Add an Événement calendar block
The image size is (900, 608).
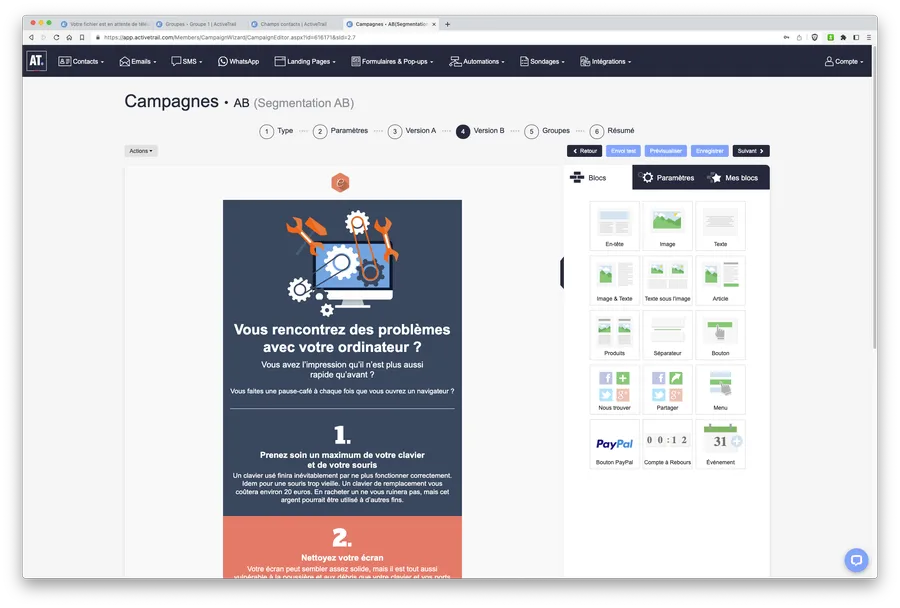(x=720, y=444)
